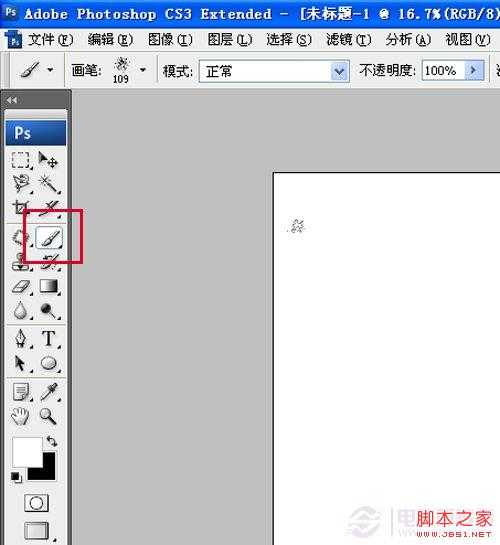Image resolution: width=500 pixels, height=545 pixels.
Task: Select the Zoom tool
Action: pos(48,416)
